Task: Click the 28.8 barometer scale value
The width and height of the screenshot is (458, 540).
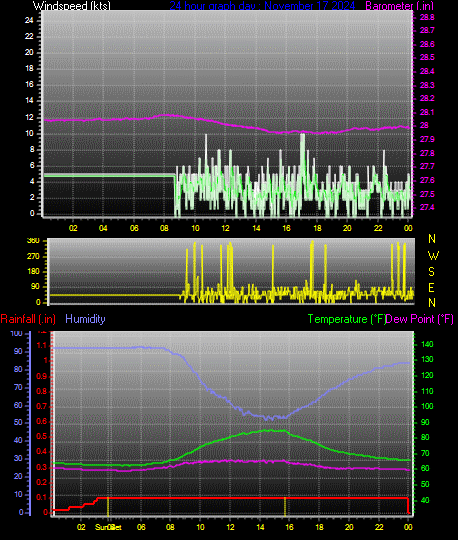Action: [x=427, y=17]
